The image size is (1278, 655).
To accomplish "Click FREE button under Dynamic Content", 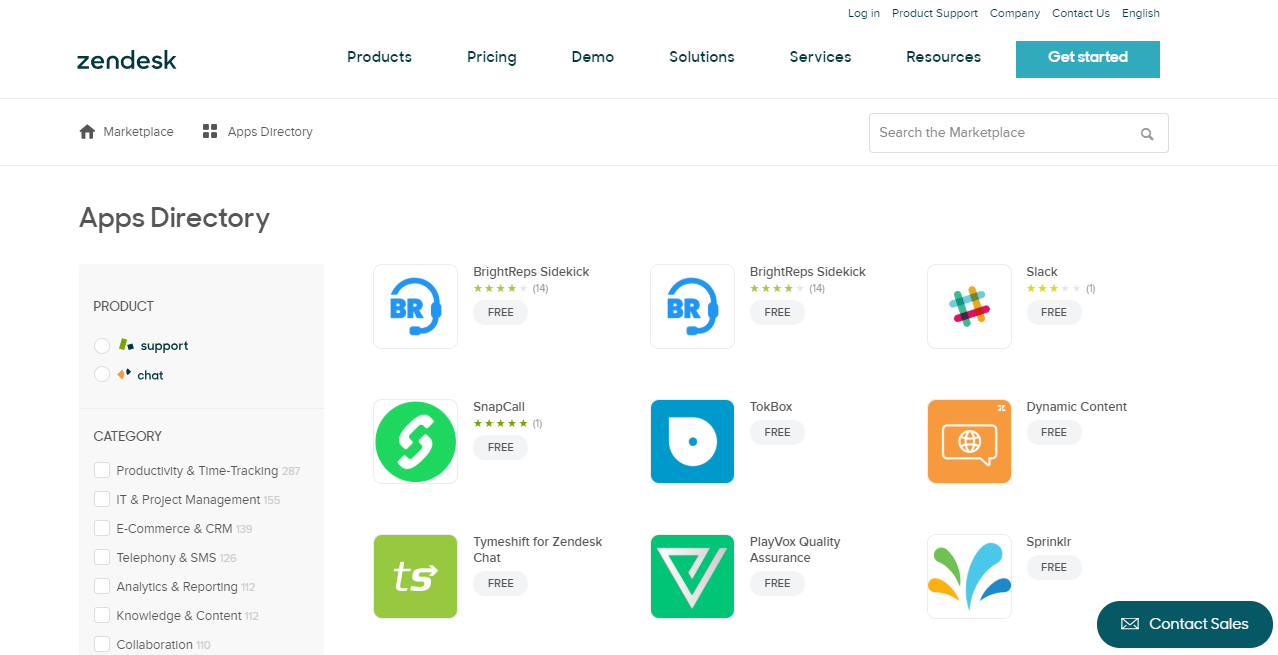I will 1054,432.
